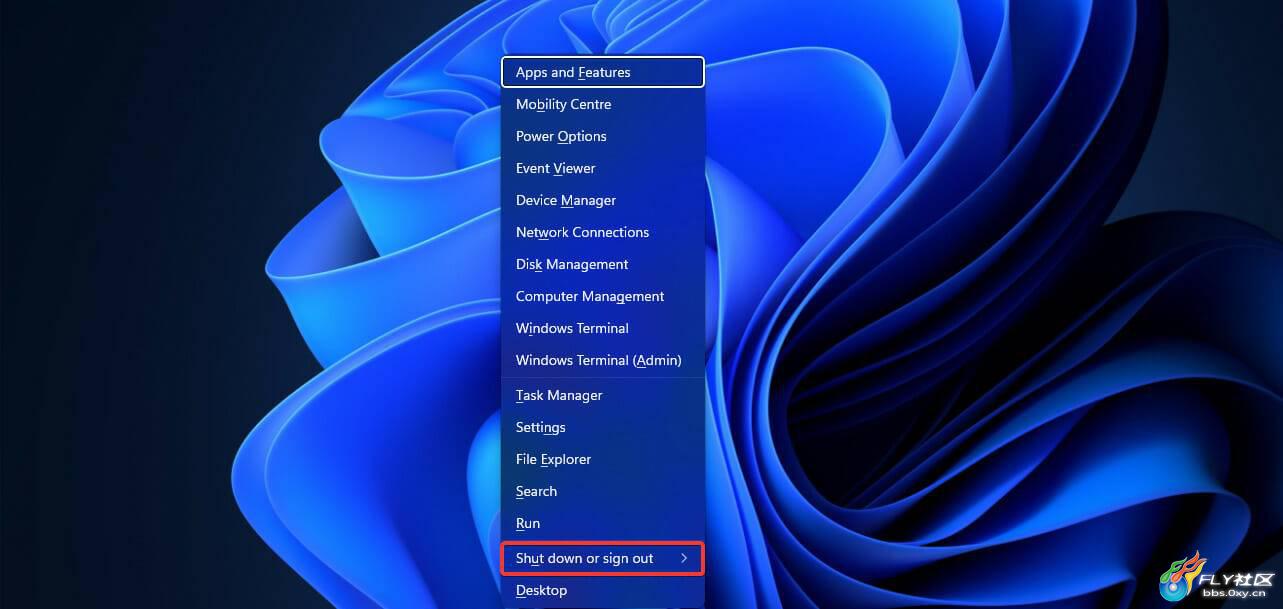Select Mobility Centre menu entry
The width and height of the screenshot is (1283, 609).
click(603, 104)
